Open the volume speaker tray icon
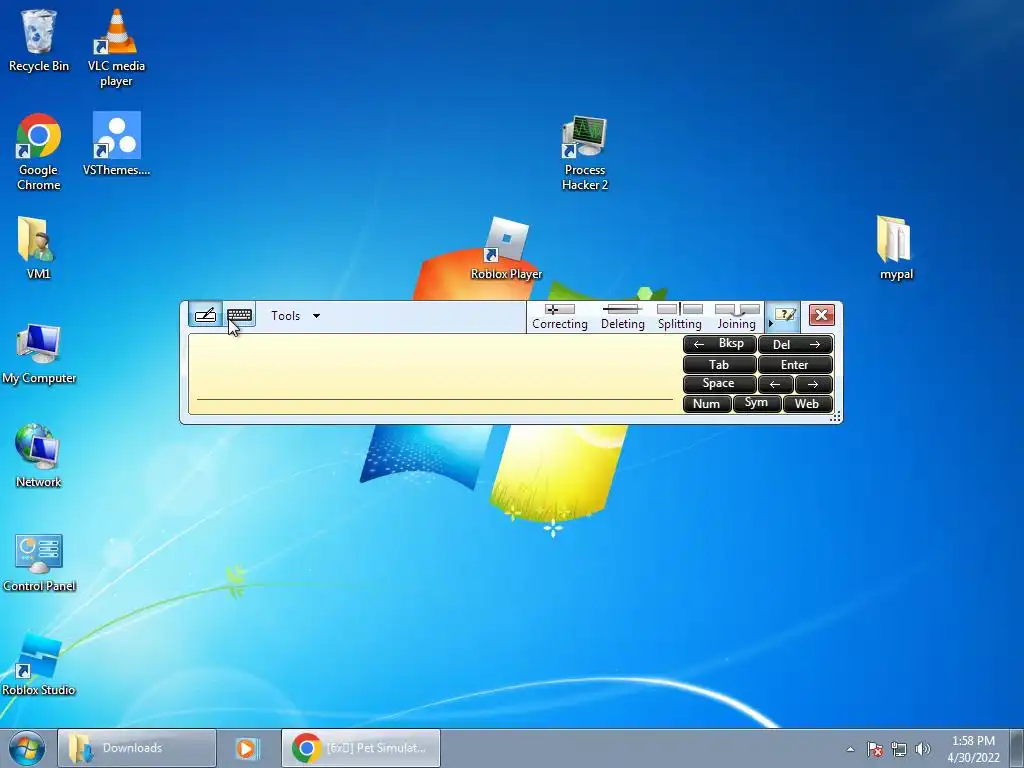 click(923, 749)
